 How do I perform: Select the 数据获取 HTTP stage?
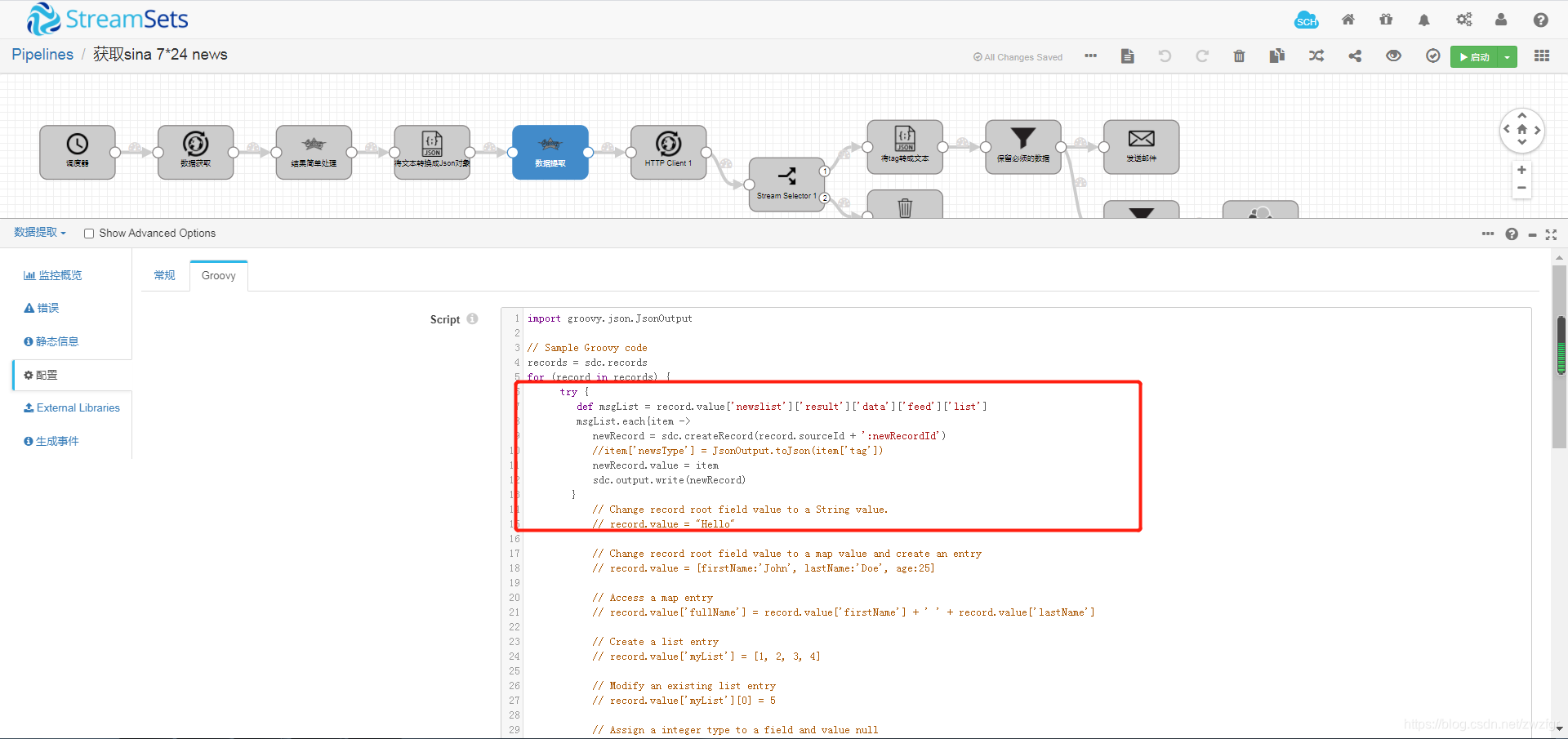point(196,152)
